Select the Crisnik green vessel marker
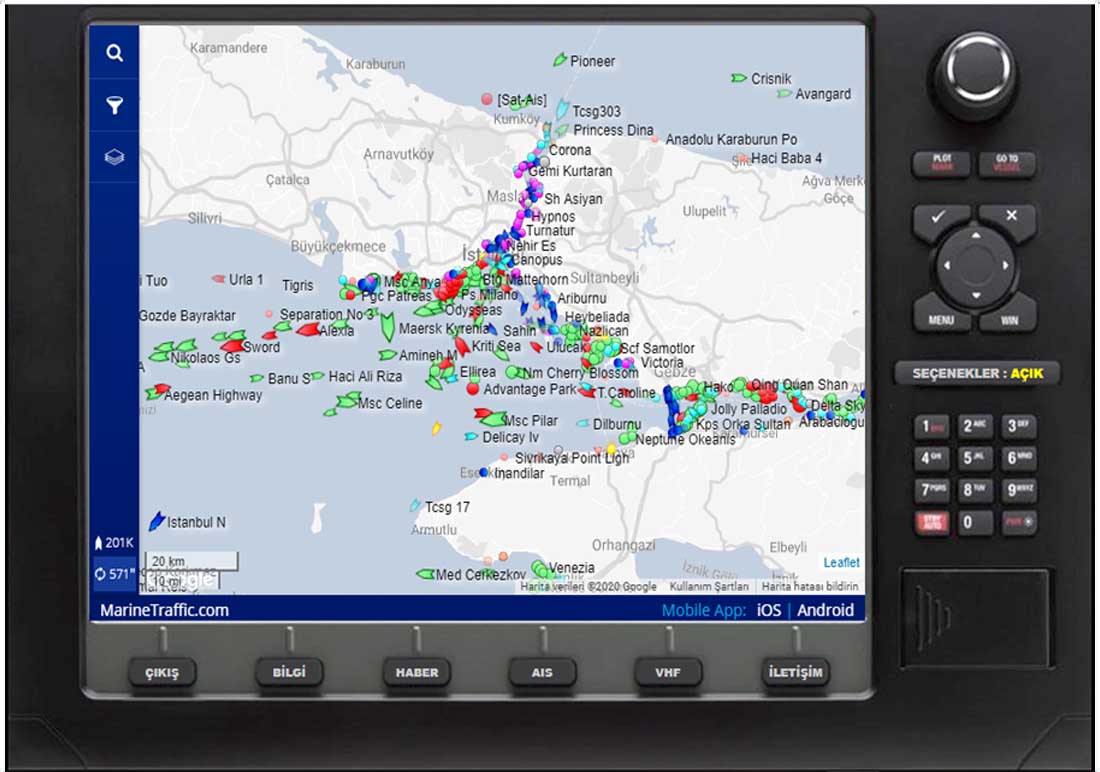This screenshot has width=1100, height=772. click(739, 78)
